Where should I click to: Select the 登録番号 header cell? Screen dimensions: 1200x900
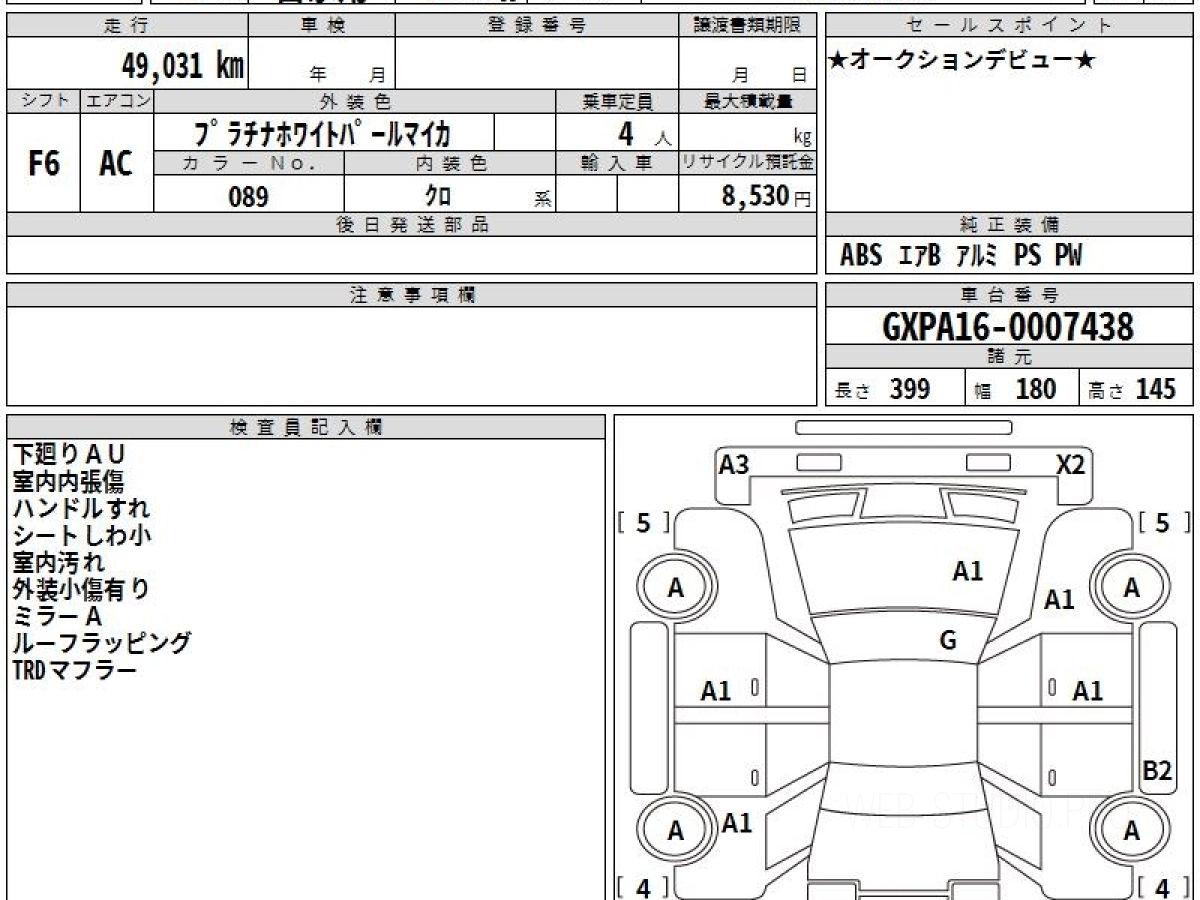(x=536, y=26)
